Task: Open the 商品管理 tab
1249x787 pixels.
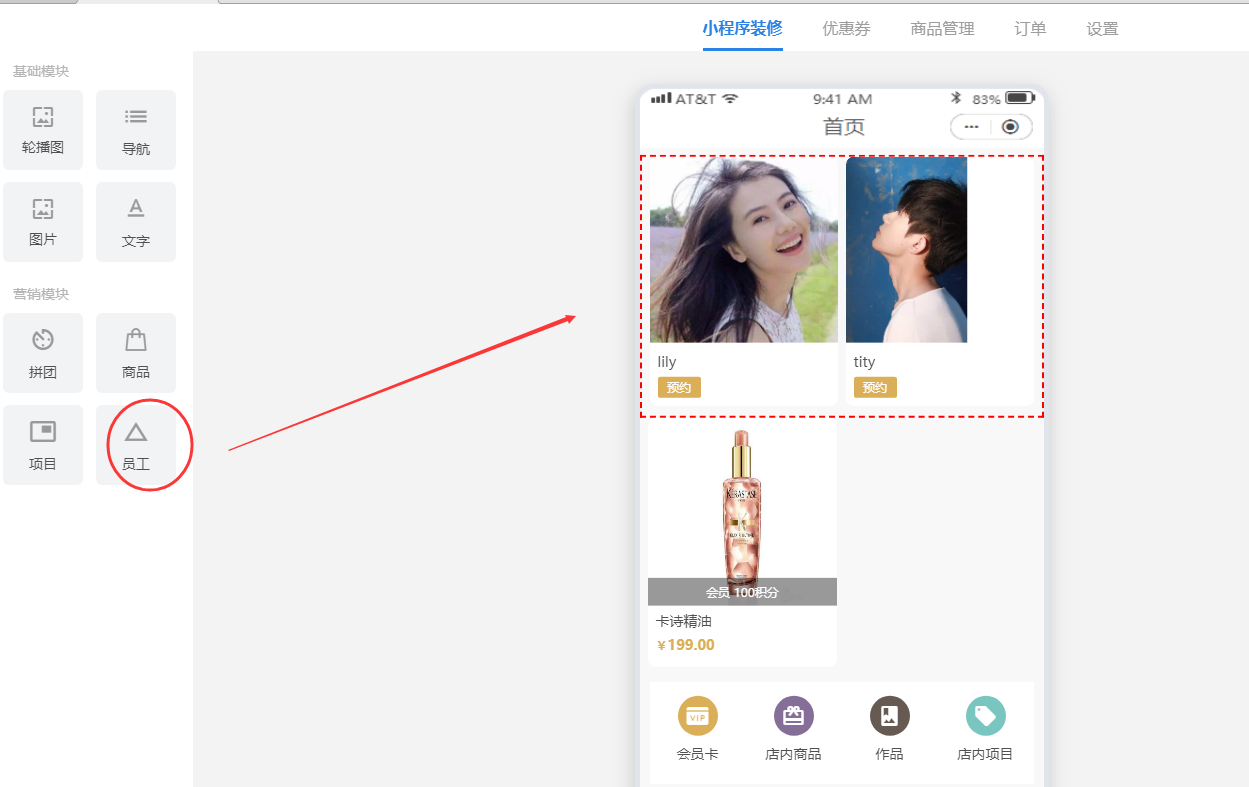Action: 942,29
